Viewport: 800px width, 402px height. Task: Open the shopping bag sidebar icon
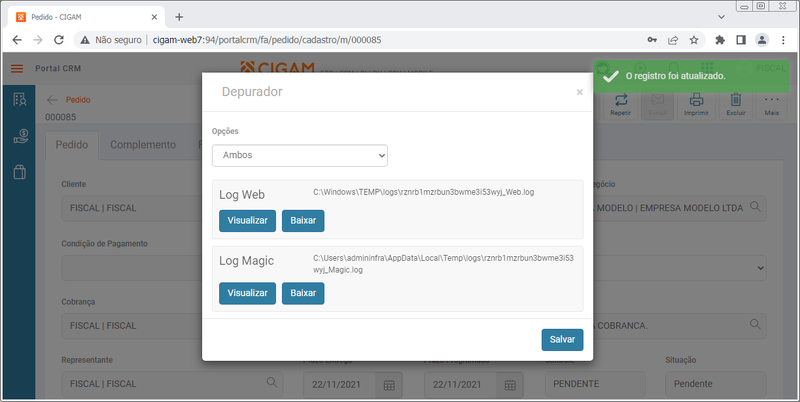(19, 172)
